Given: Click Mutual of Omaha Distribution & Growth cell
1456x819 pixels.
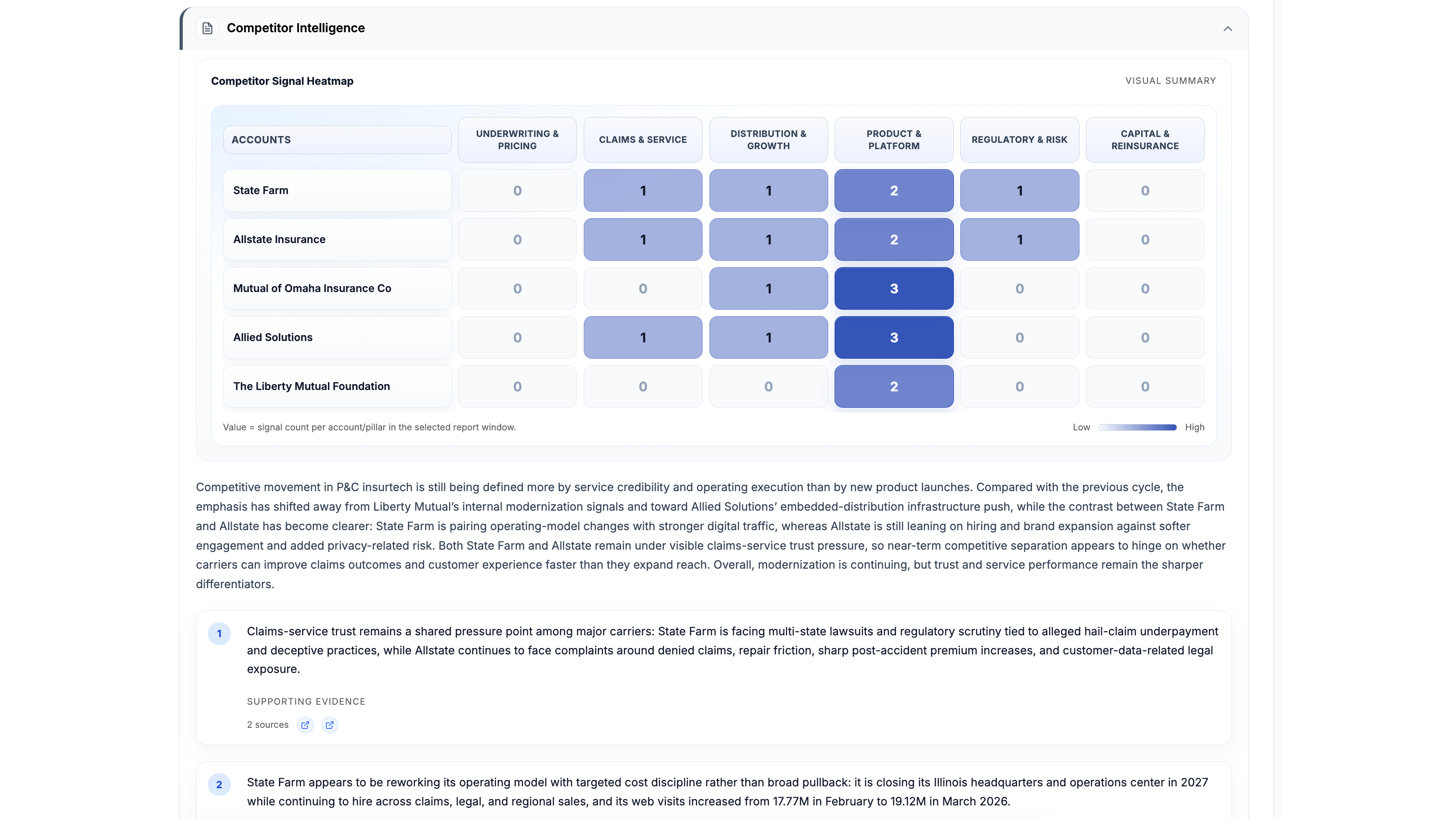Looking at the screenshot, I should 768,288.
